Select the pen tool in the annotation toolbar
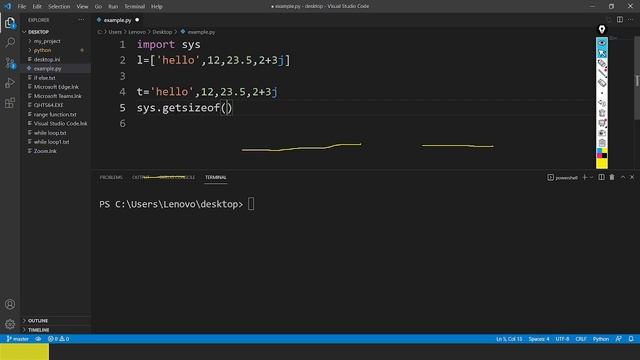 point(602,63)
